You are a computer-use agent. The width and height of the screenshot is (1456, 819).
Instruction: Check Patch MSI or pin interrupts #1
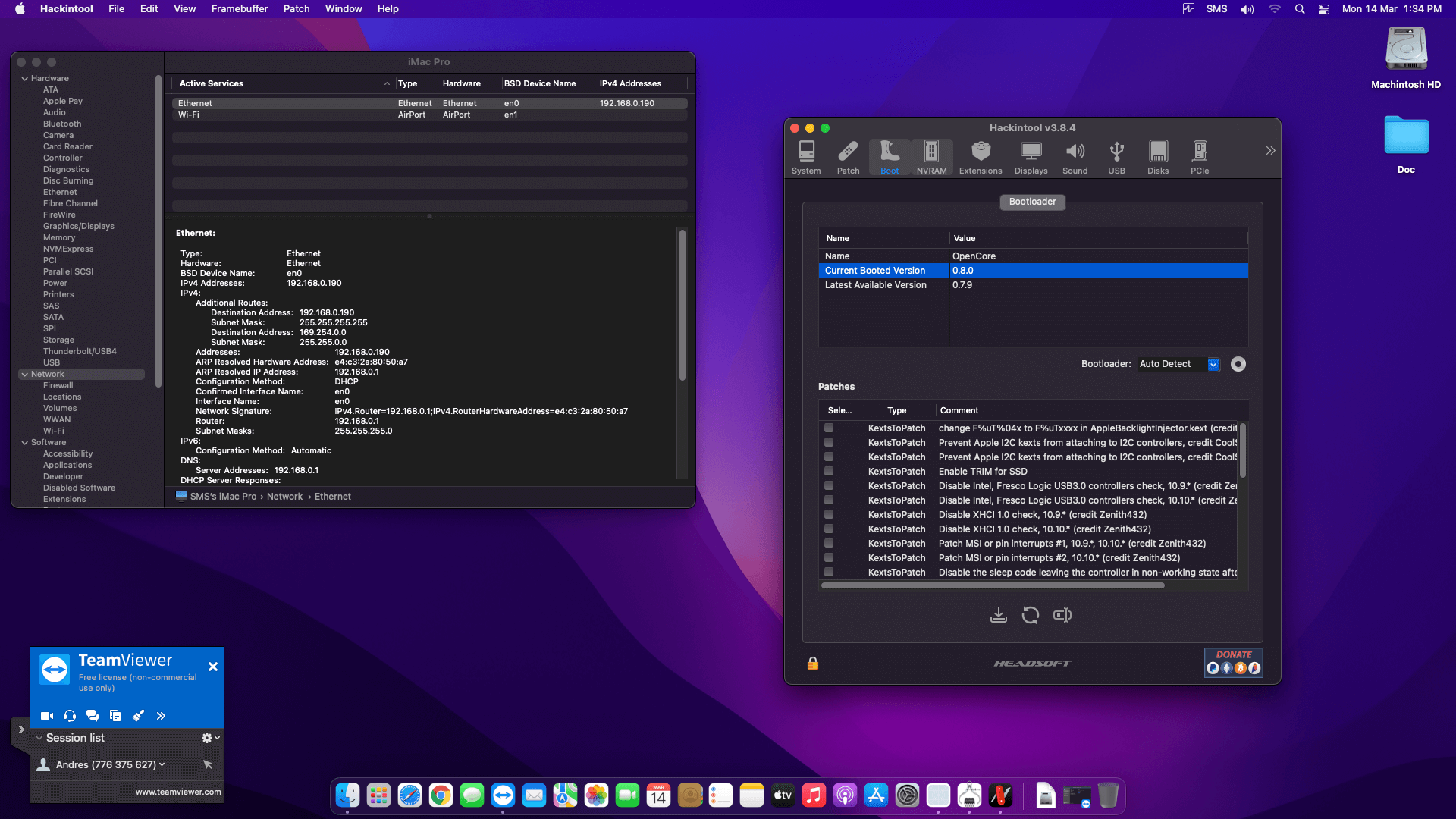point(829,543)
